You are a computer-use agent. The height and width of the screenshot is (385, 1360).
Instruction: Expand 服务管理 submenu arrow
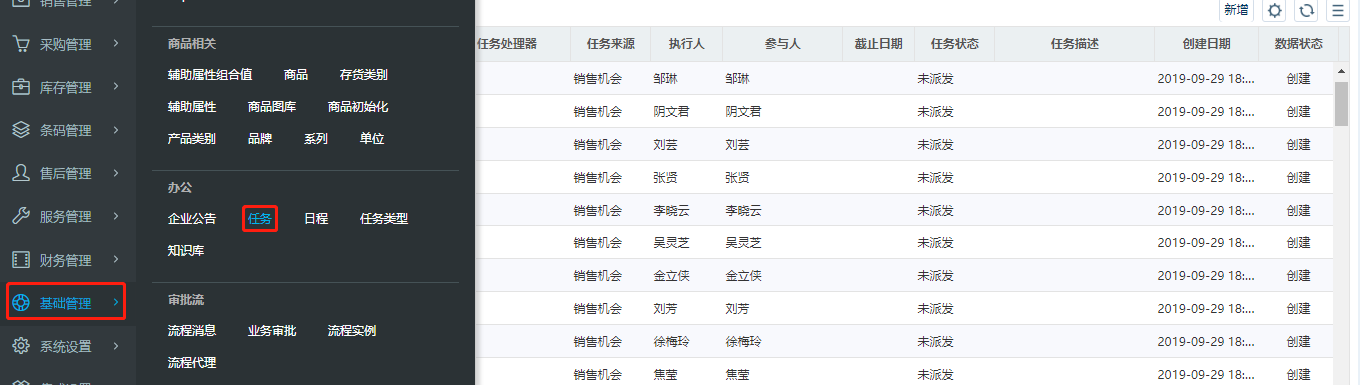click(116, 216)
